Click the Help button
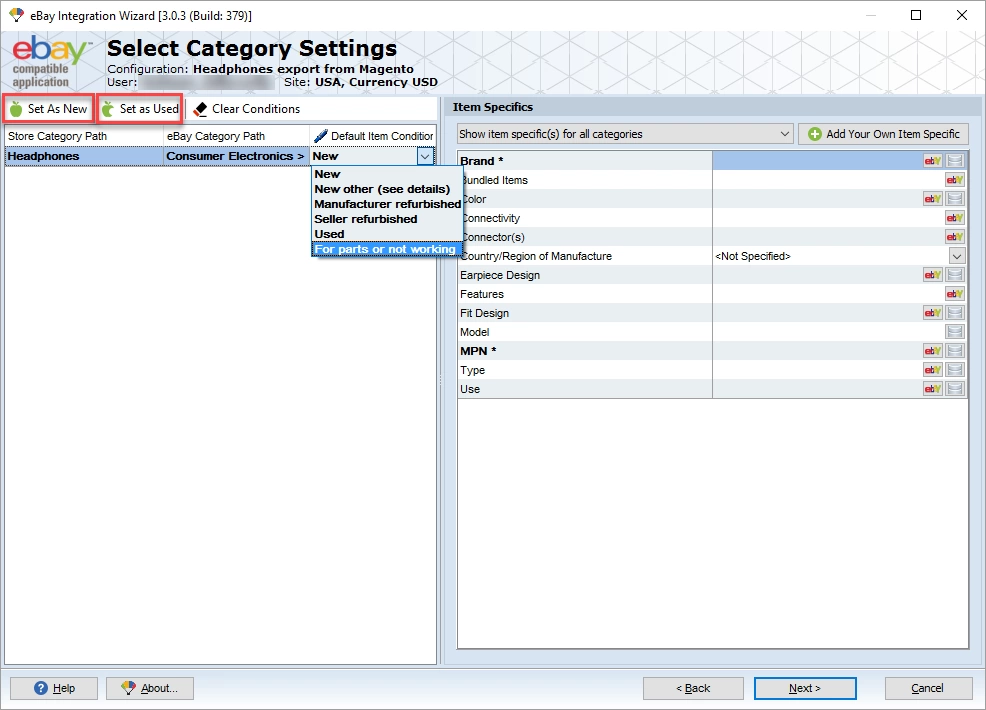Viewport: 986px width, 710px height. (54, 688)
